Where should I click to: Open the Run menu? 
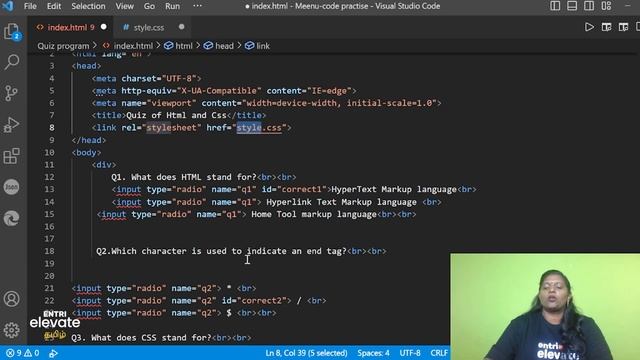[x=172, y=6]
